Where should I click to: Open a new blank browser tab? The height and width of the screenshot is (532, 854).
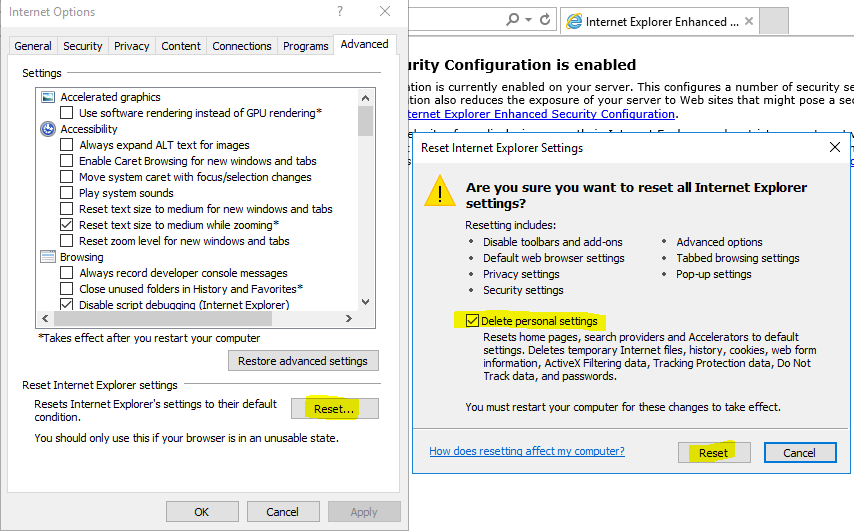tap(773, 21)
